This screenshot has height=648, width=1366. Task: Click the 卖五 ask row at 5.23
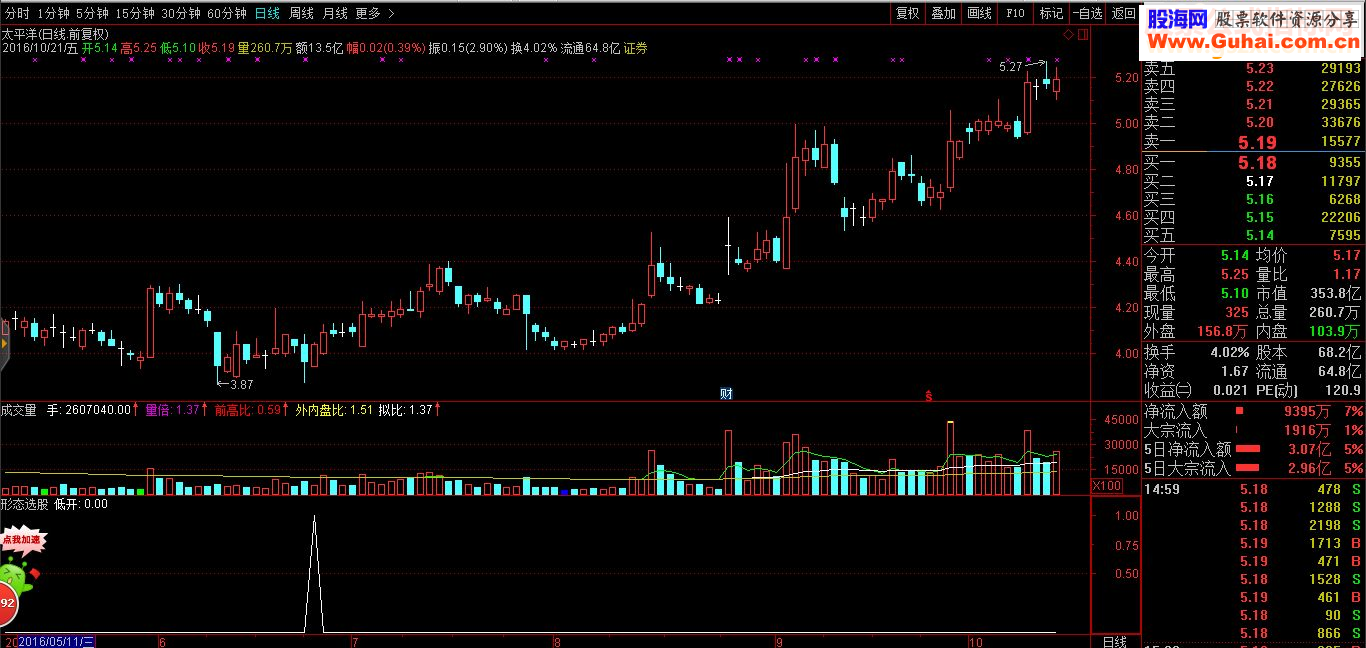coord(1253,68)
